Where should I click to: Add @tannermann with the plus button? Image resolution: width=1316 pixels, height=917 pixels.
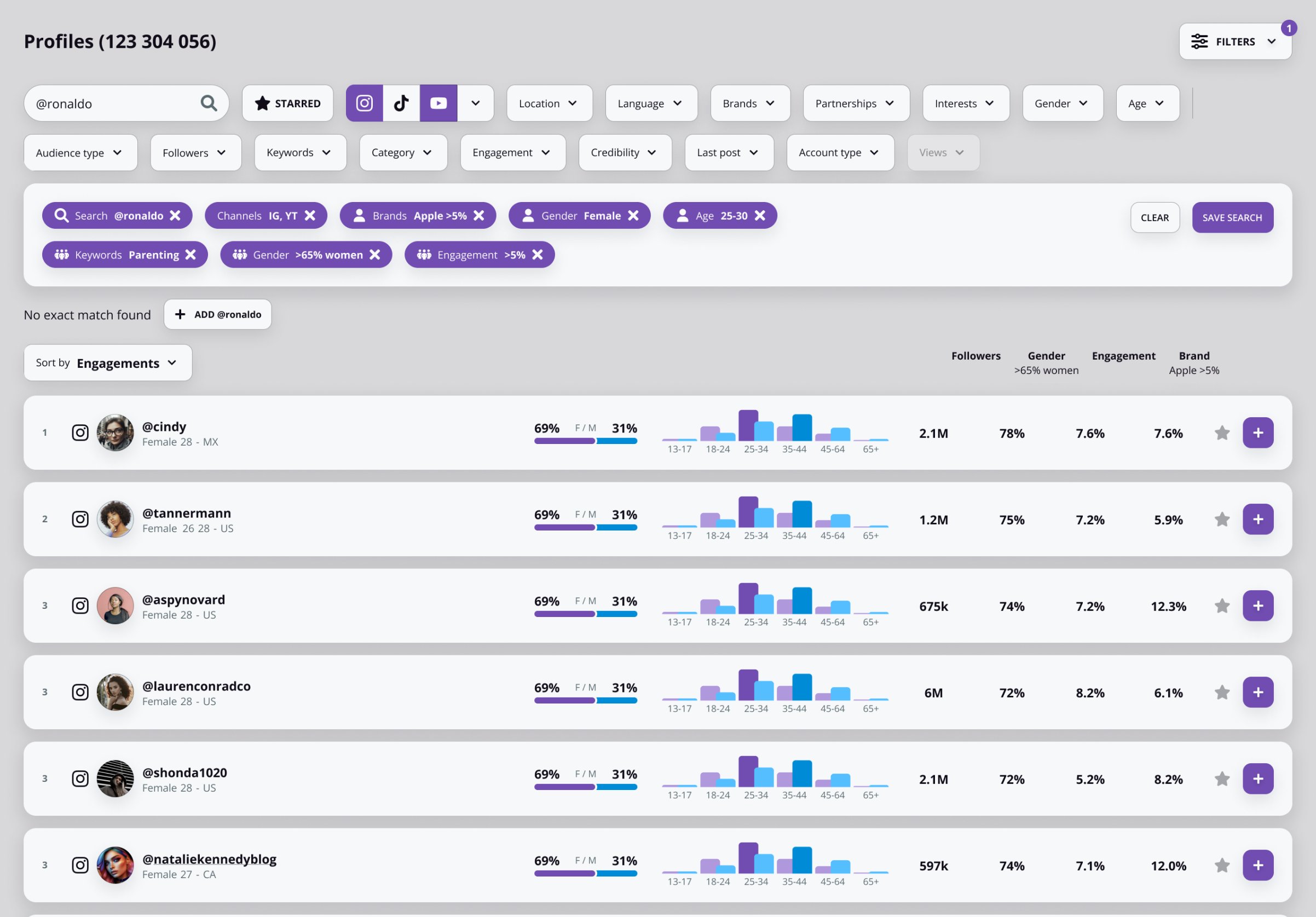pyautogui.click(x=1257, y=519)
